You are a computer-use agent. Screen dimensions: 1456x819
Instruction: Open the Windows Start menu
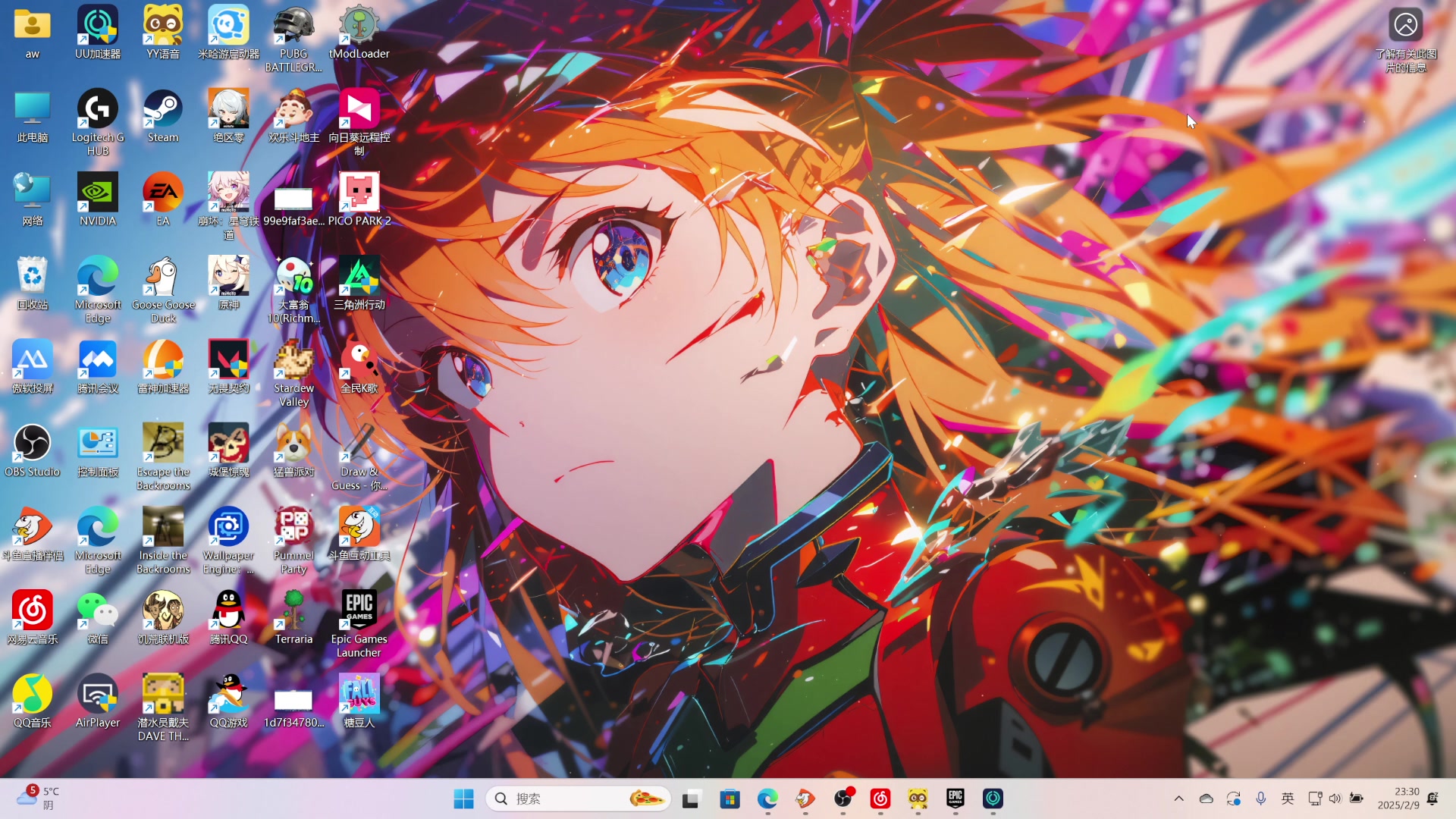click(x=463, y=799)
